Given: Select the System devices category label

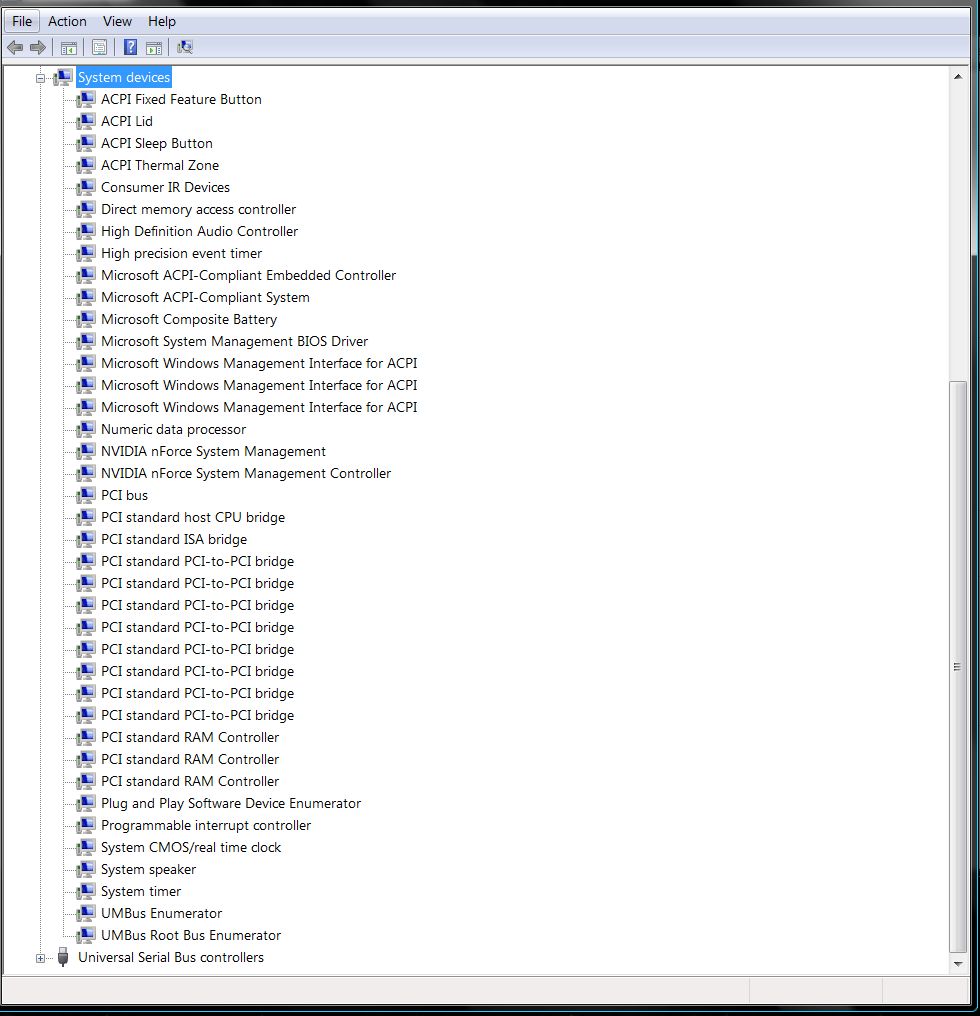Looking at the screenshot, I should pos(124,77).
